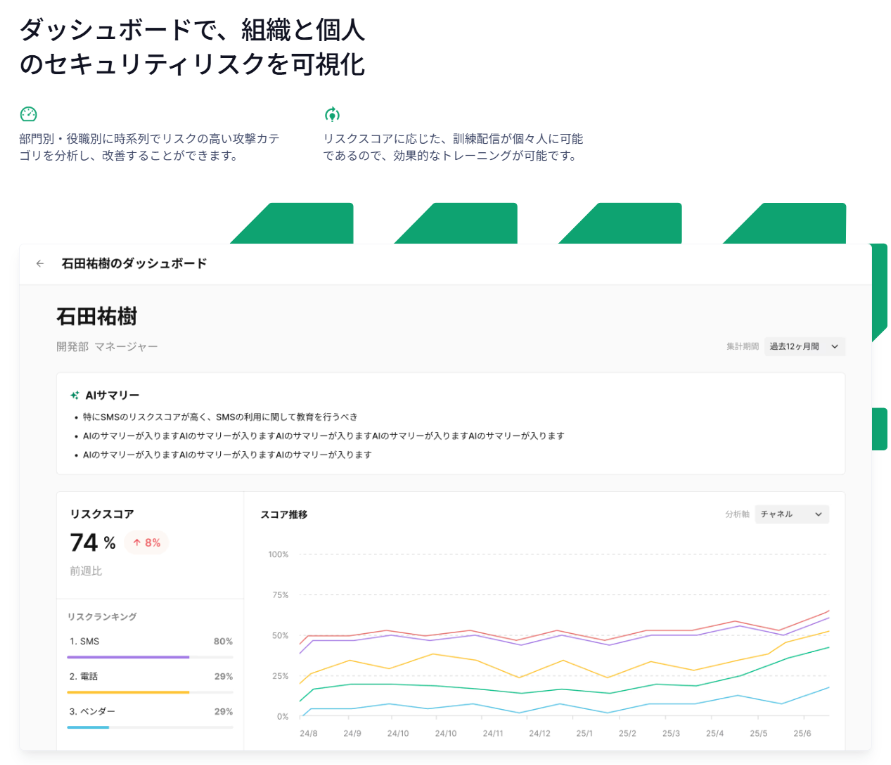Click the stopwatch icon above the analysis description
The height and width of the screenshot is (765, 891).
coord(26,112)
